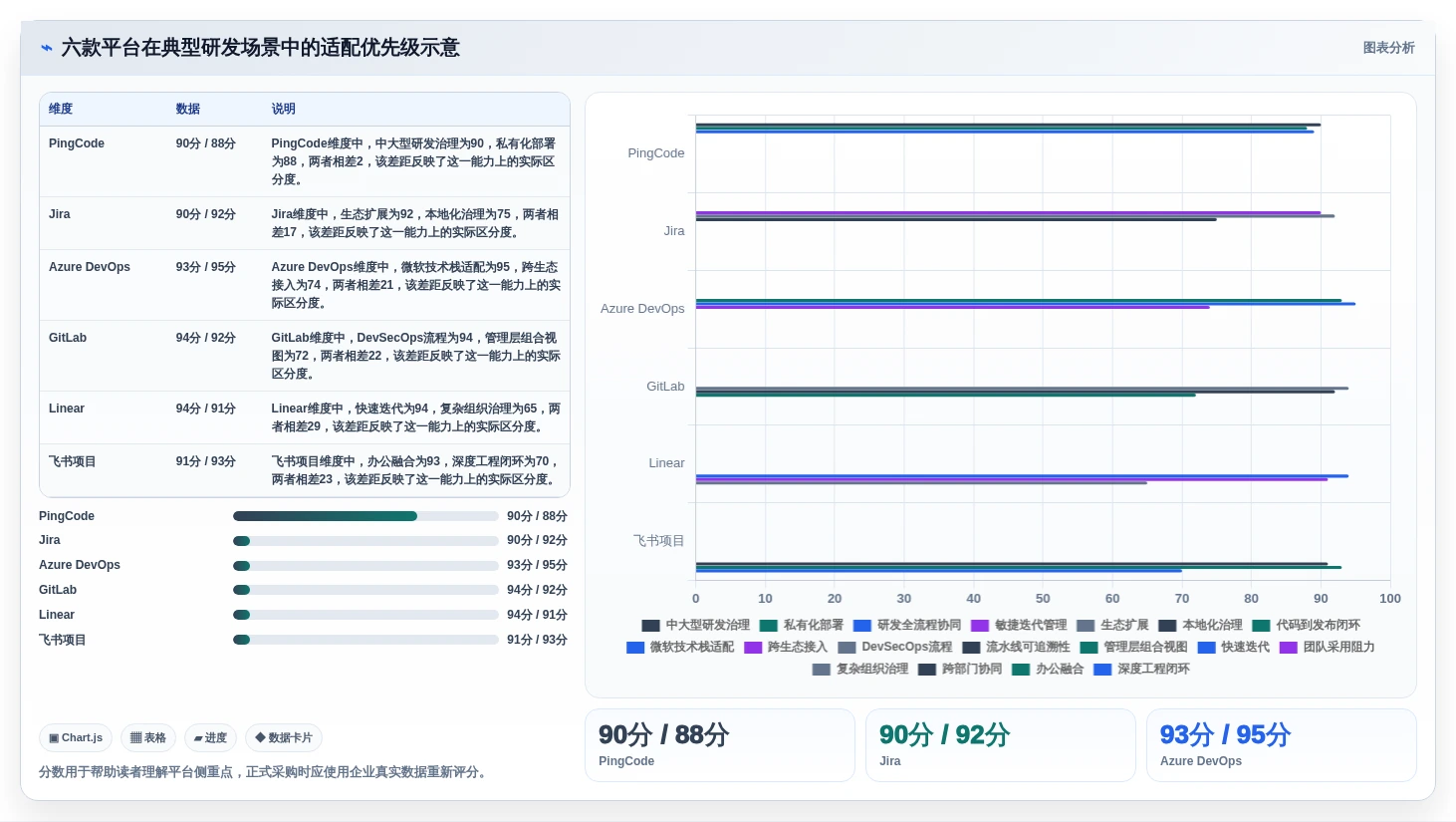Toggle the 私有化部署 legend item
This screenshot has width=1456, height=822.
pyautogui.click(x=802, y=626)
